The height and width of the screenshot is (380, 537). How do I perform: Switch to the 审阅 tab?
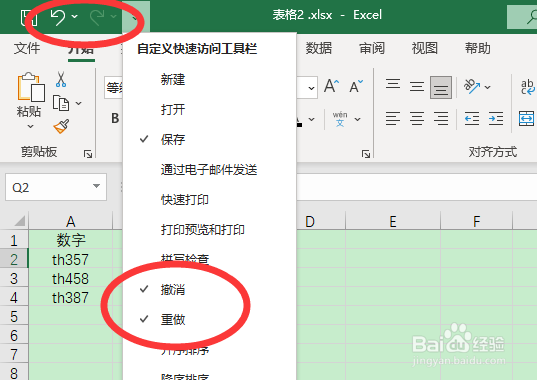pos(372,48)
